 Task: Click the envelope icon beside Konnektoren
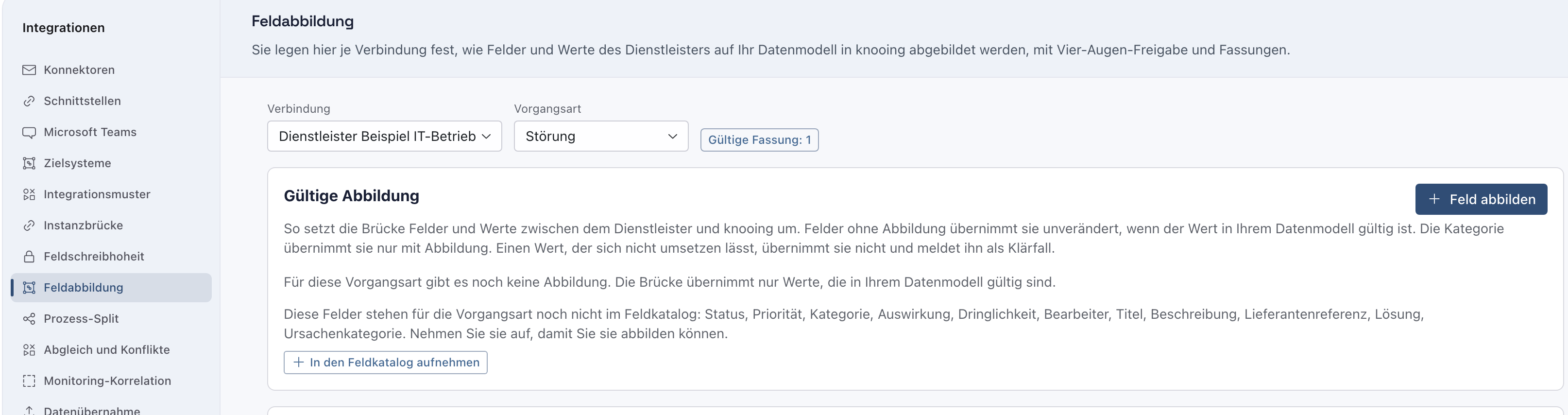tap(29, 70)
